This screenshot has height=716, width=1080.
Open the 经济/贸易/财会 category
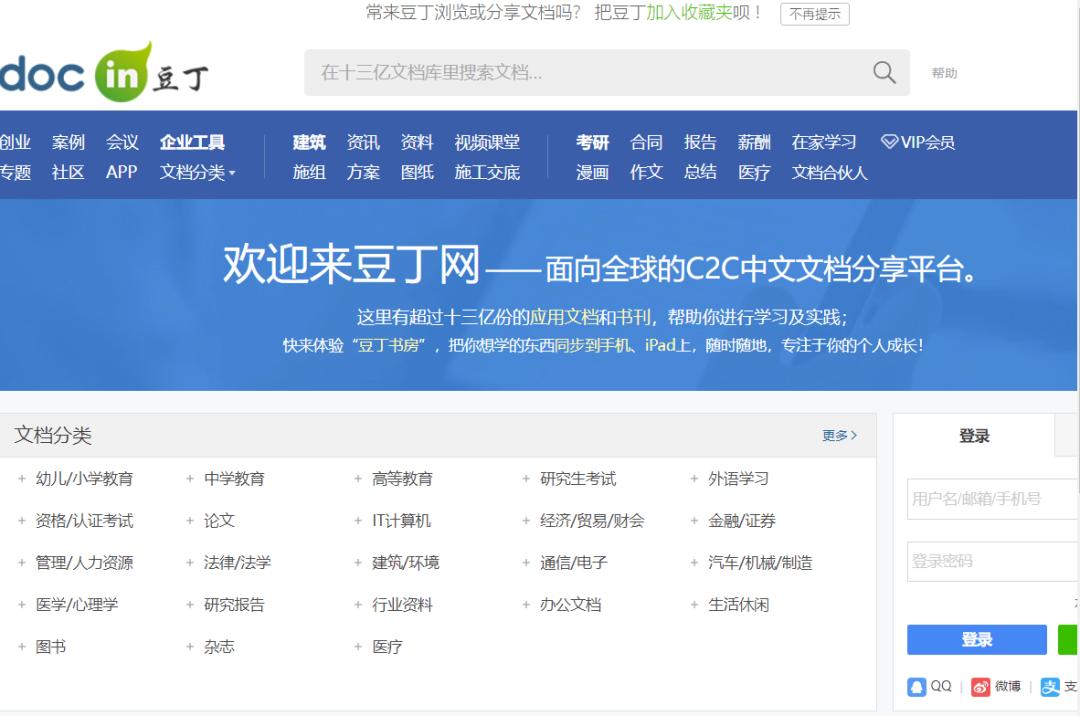pyautogui.click(x=592, y=520)
